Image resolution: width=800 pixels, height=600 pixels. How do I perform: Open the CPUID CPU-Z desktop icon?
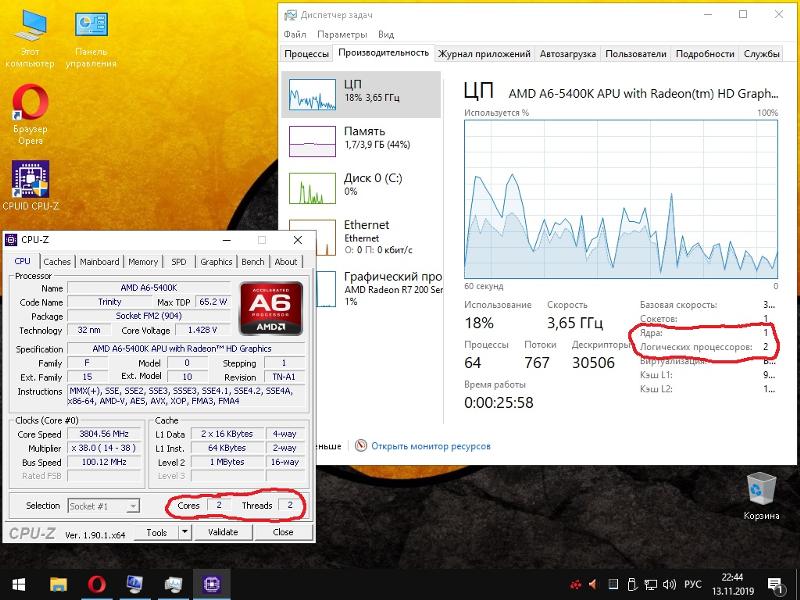(x=30, y=180)
